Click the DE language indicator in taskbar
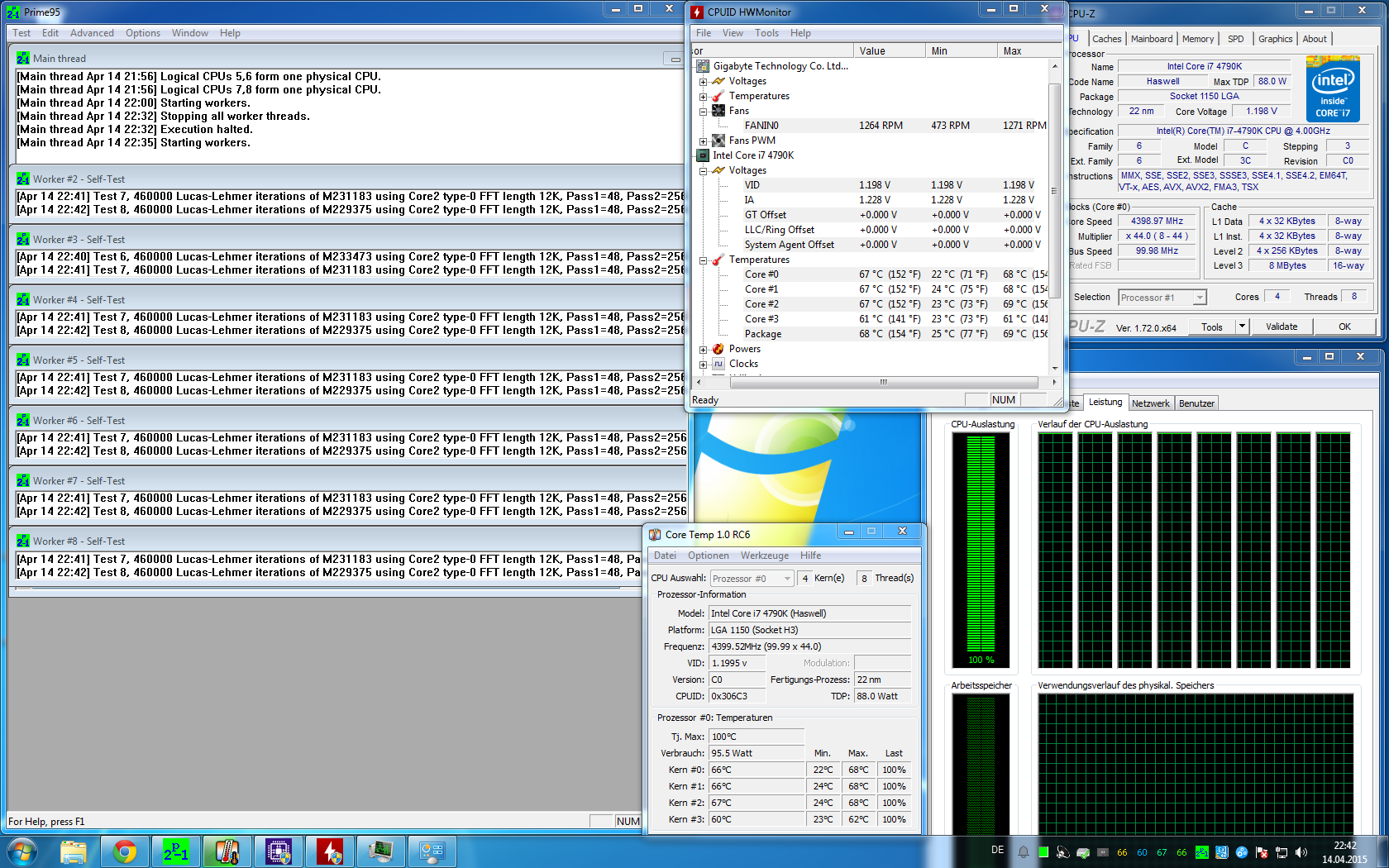The image size is (1389, 868). [x=998, y=850]
